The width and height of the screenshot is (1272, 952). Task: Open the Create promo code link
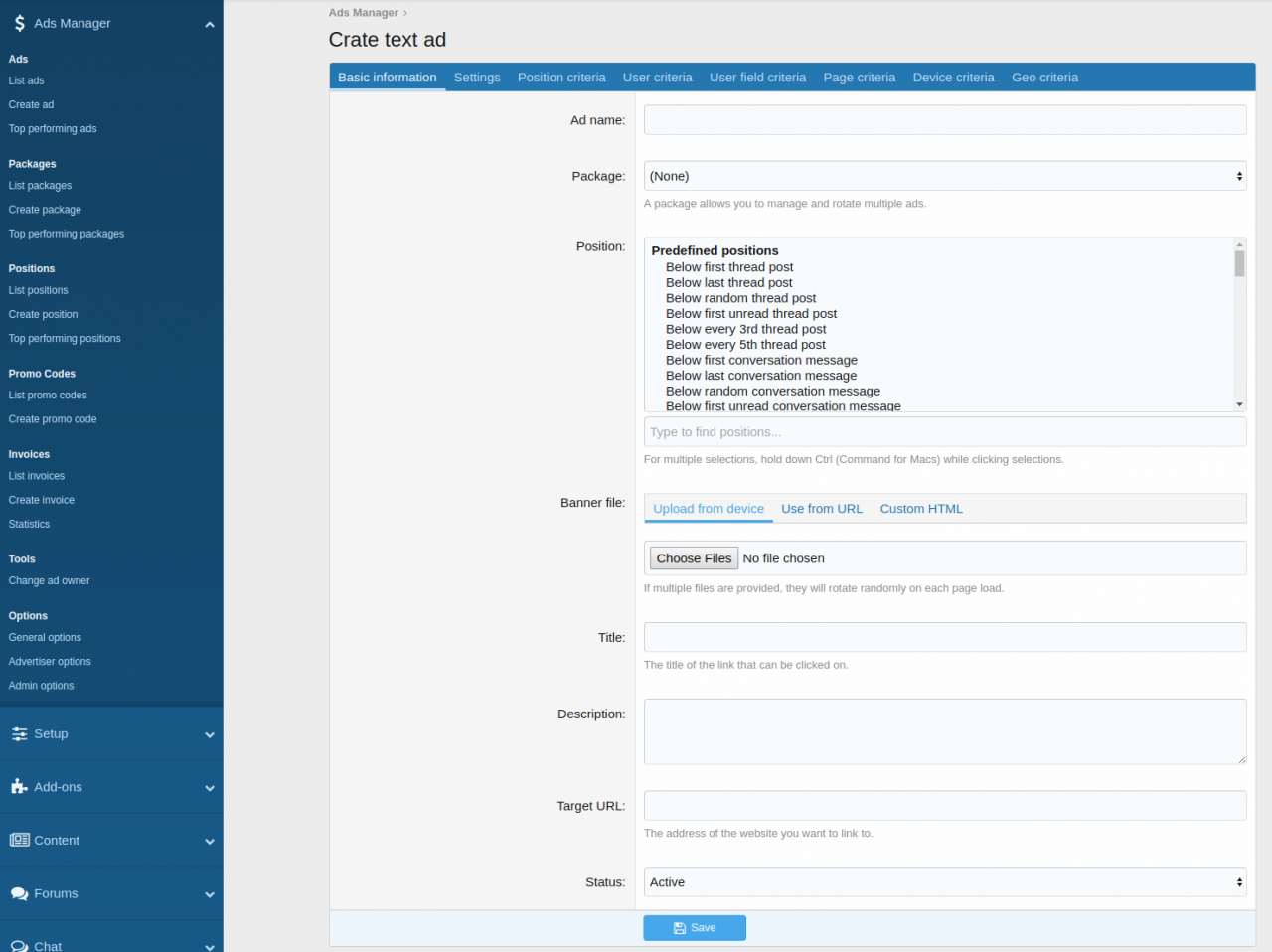tap(52, 418)
